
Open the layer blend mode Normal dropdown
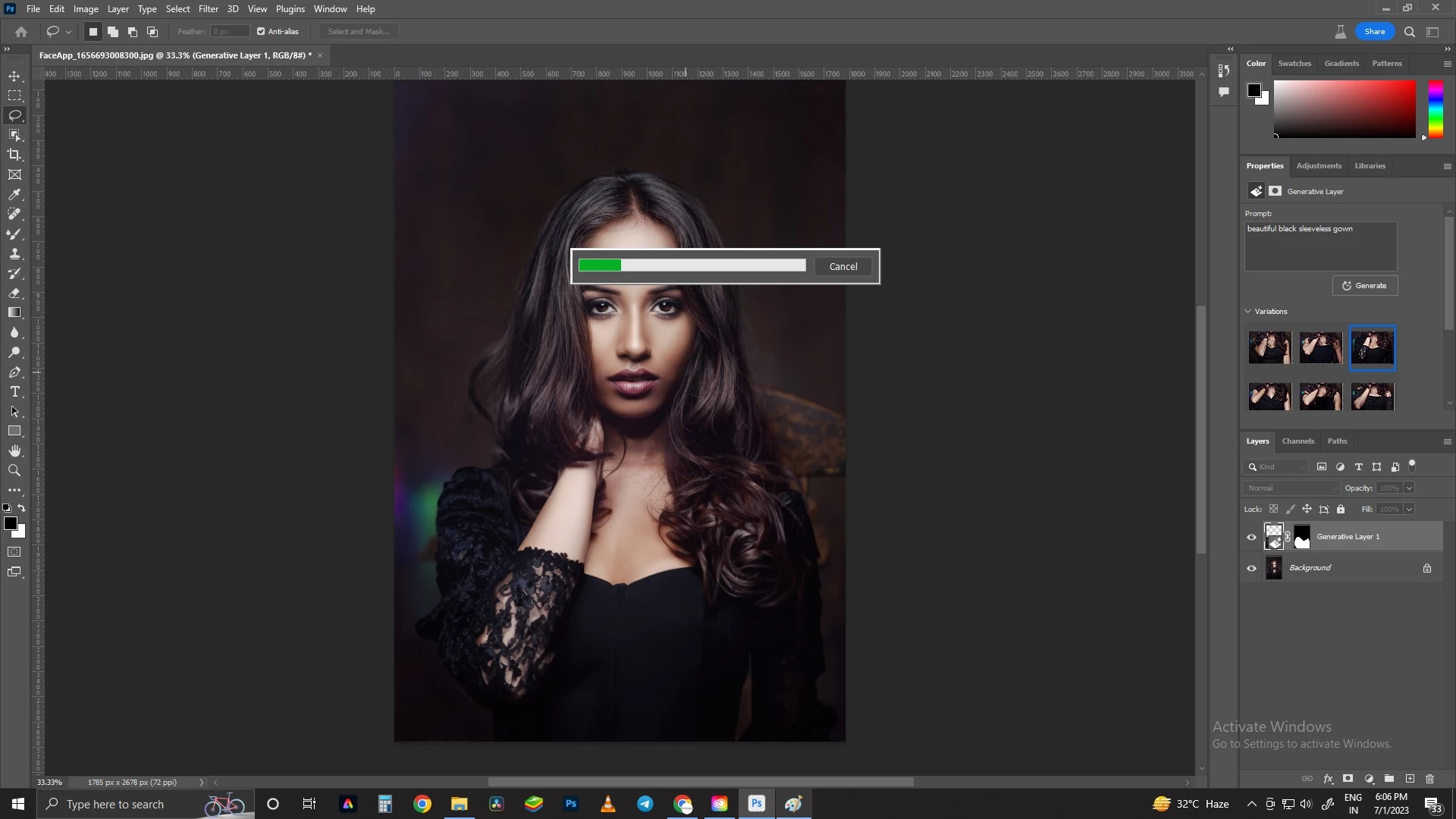pos(1291,488)
